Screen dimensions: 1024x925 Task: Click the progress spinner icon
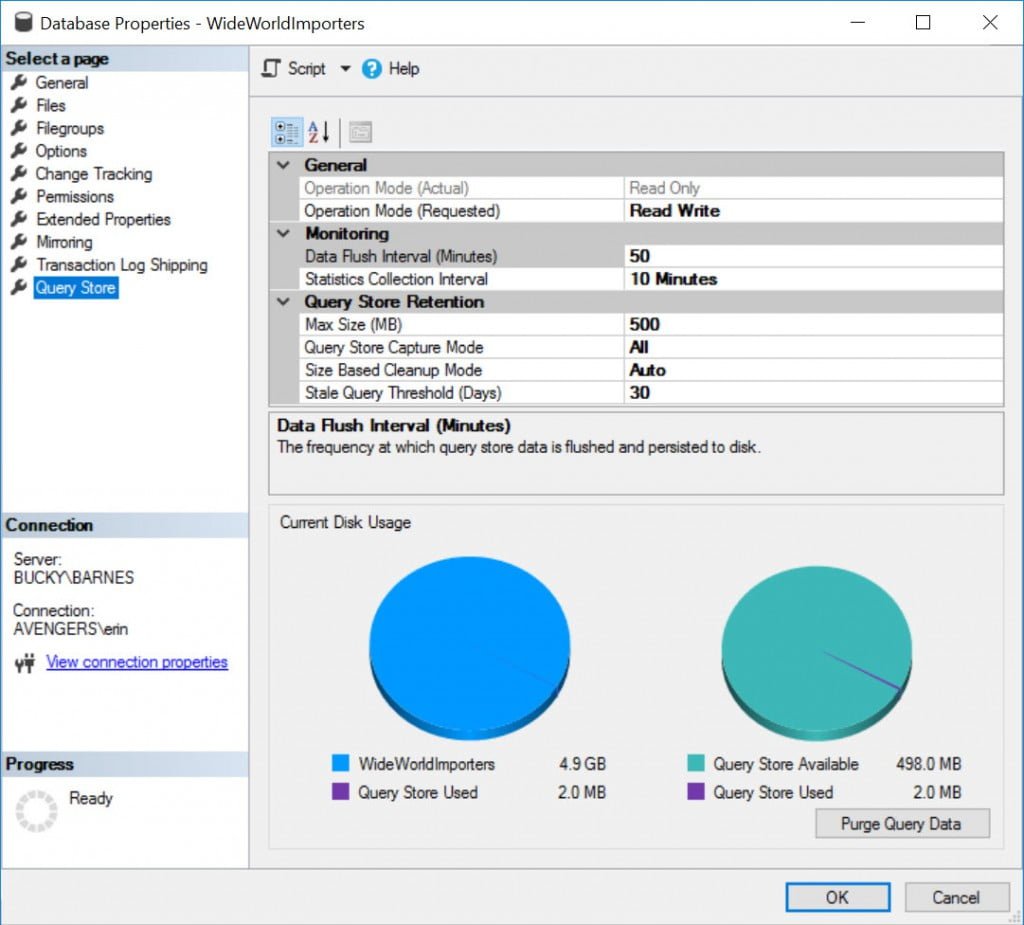tap(37, 811)
